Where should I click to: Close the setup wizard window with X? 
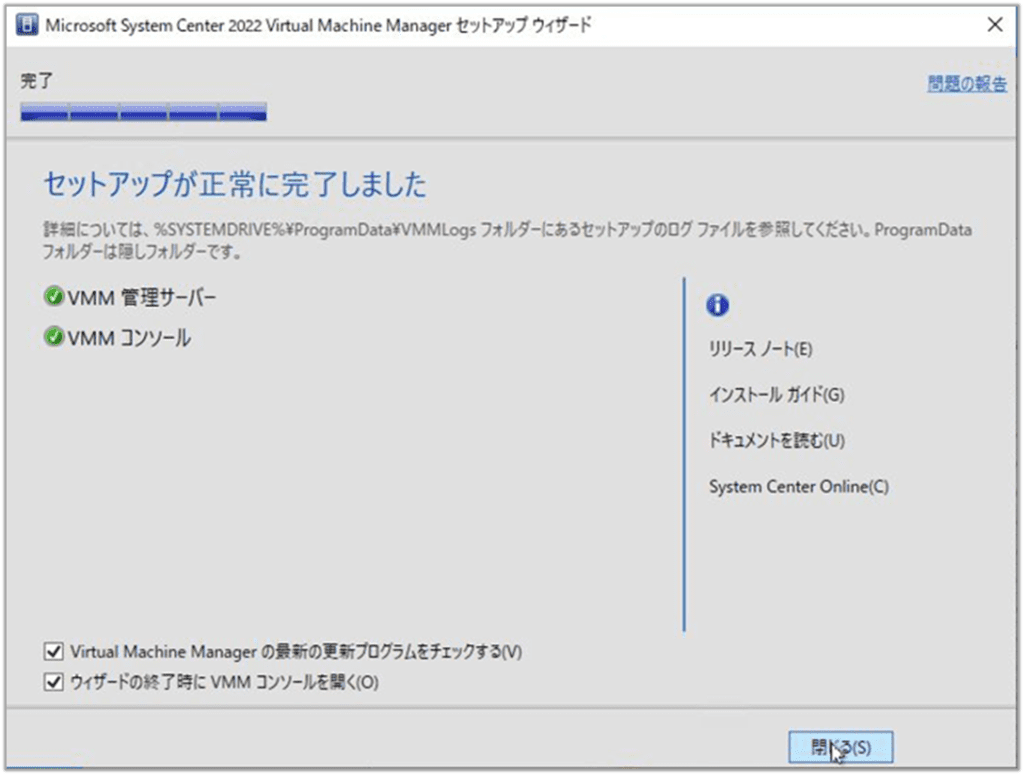click(x=995, y=25)
